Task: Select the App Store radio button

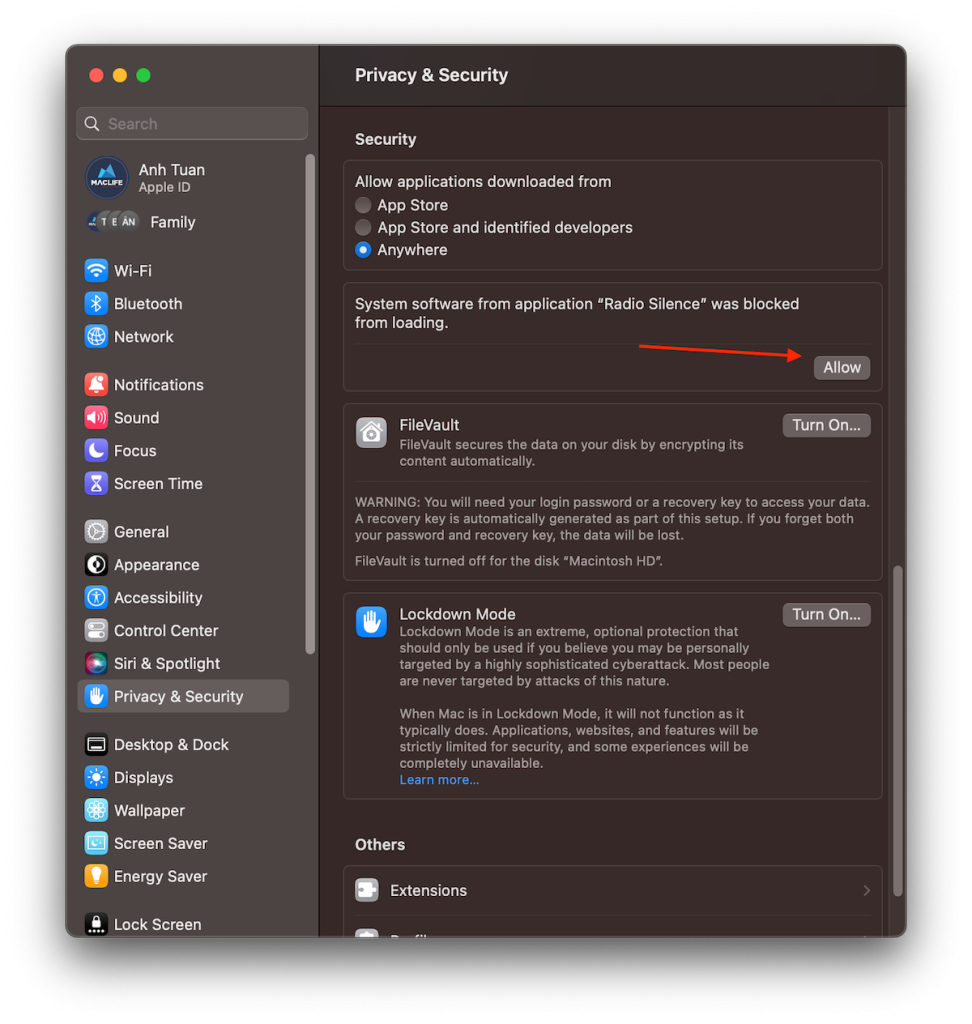Action: click(362, 205)
